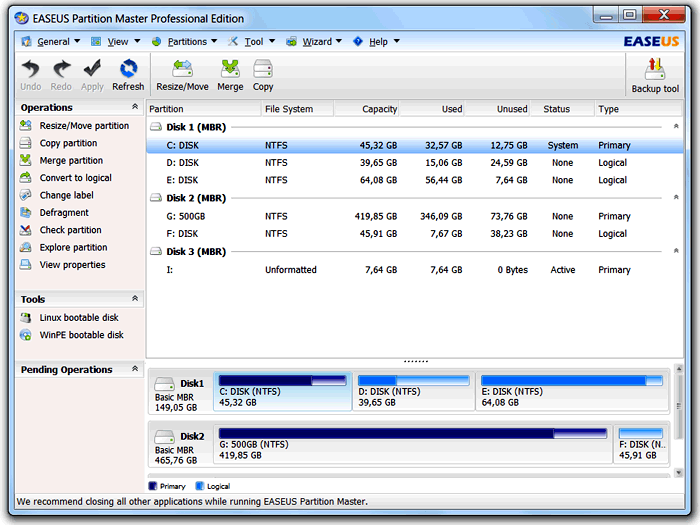Collapse the Operations panel section
This screenshot has height=525, width=700.
135,107
